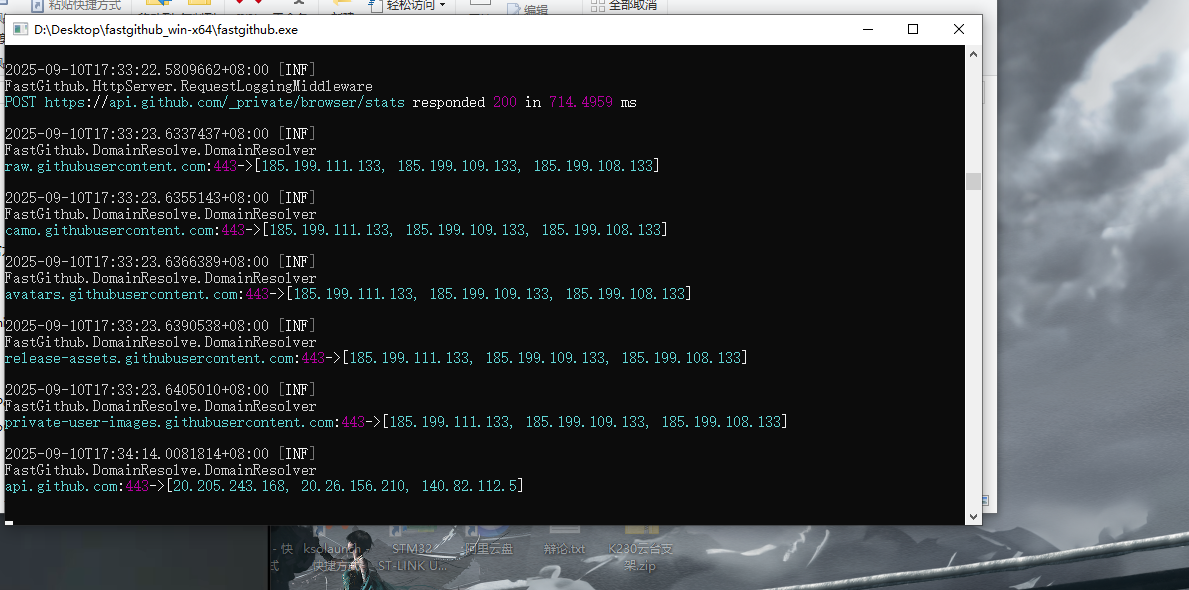
Task: Click the fastgithub.exe console icon in title bar
Action: point(19,30)
